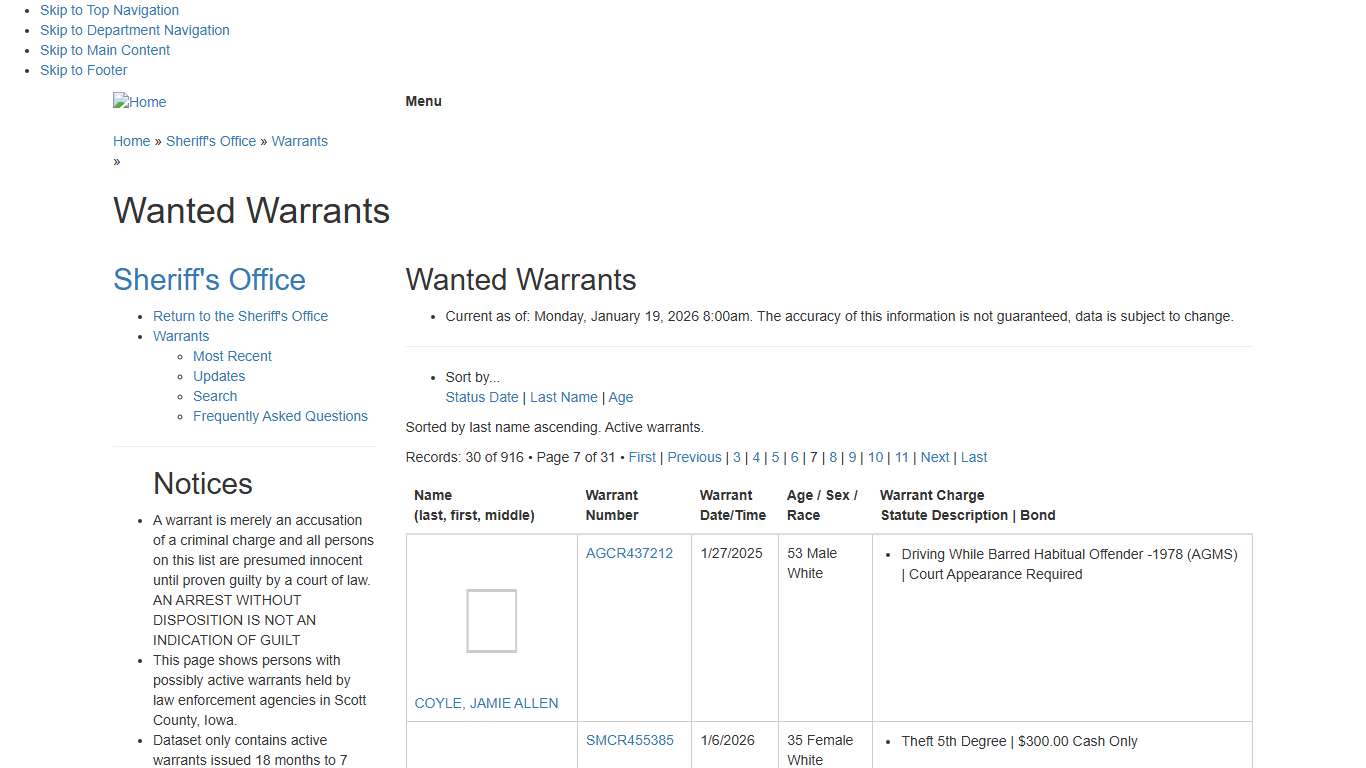This screenshot has height=768, width=1366.
Task: Click the Home logo image
Action: click(139, 101)
